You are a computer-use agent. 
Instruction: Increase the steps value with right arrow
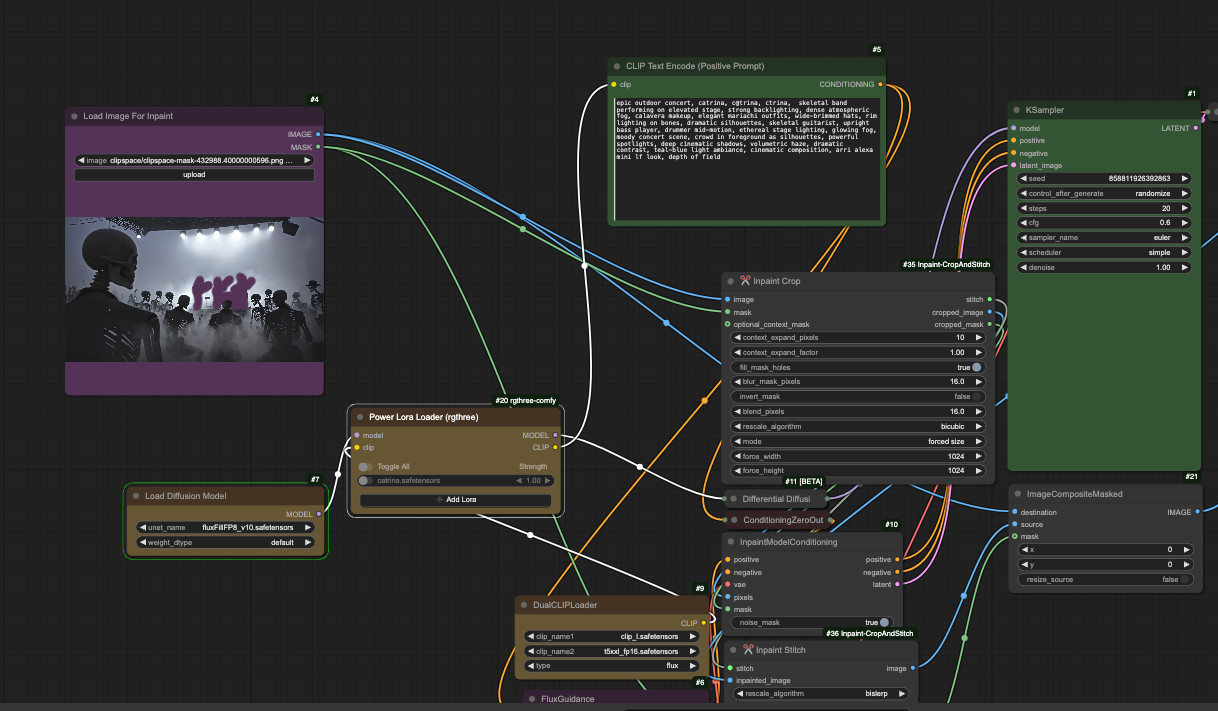click(x=1185, y=208)
